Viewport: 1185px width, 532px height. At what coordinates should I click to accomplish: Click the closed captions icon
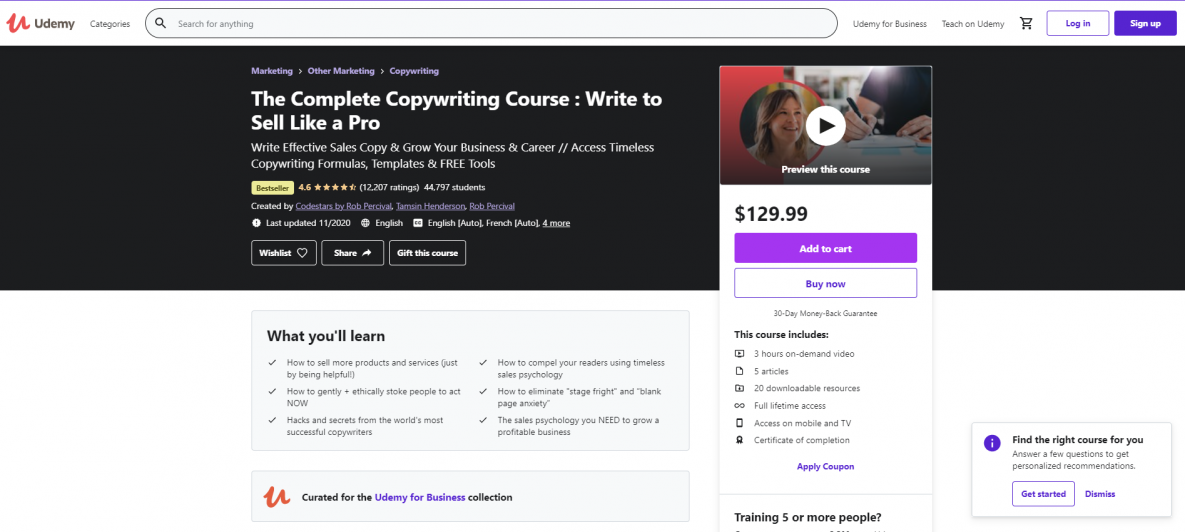click(418, 223)
